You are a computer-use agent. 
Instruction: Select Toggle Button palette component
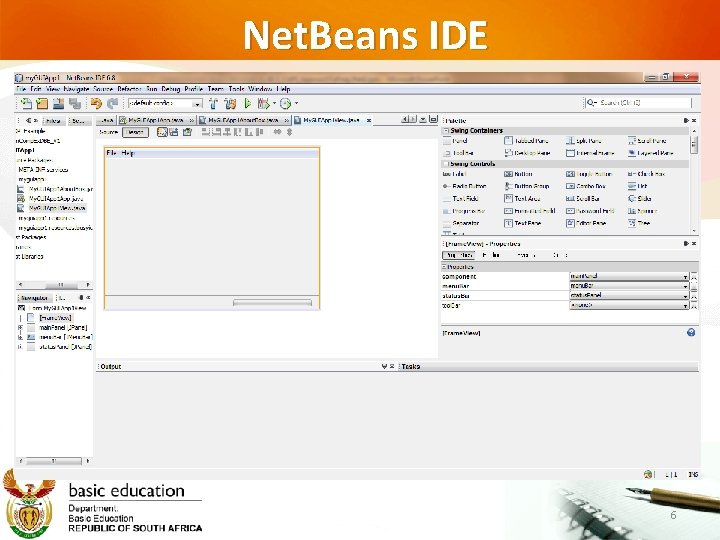(x=589, y=174)
